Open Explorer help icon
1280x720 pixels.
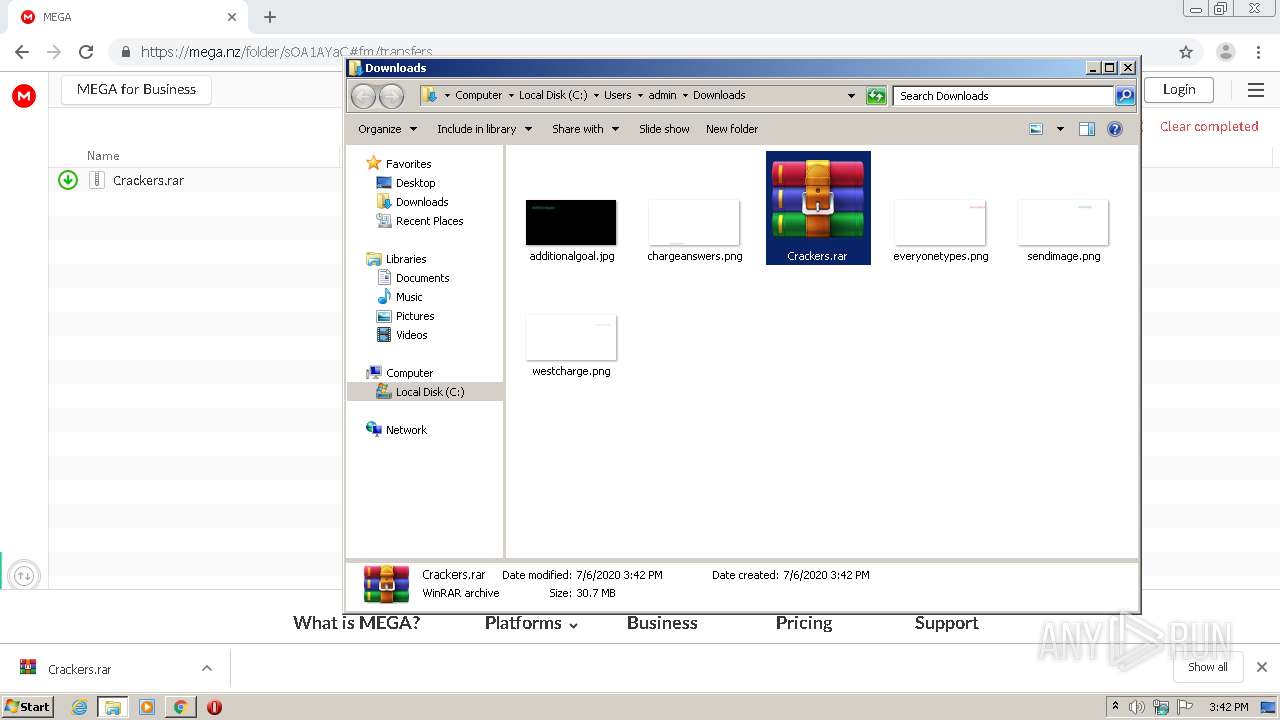(1115, 129)
